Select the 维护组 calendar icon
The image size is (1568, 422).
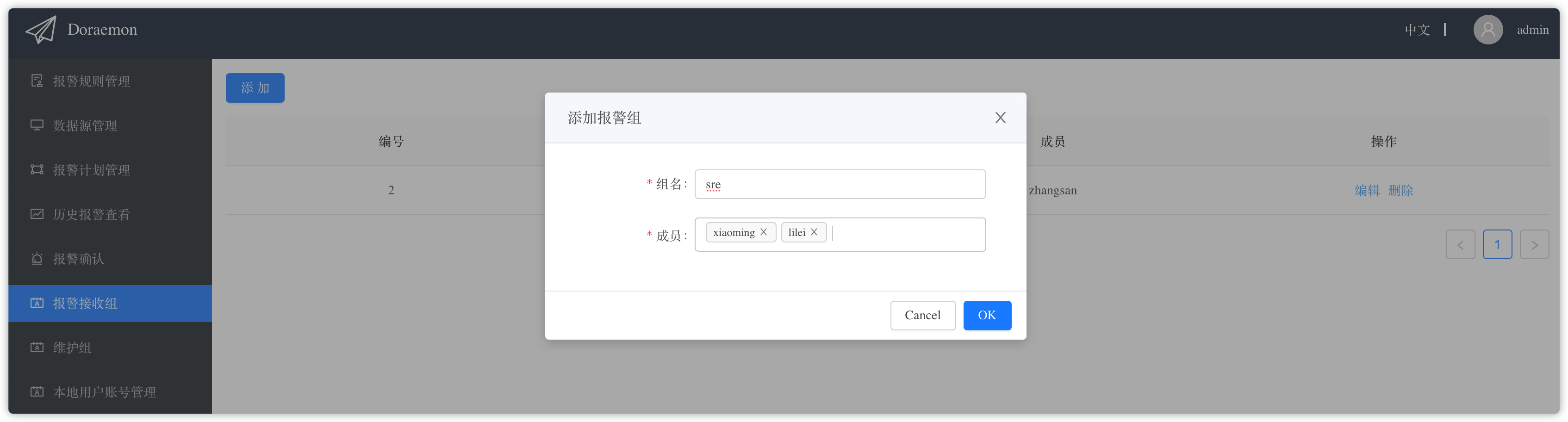click(37, 347)
